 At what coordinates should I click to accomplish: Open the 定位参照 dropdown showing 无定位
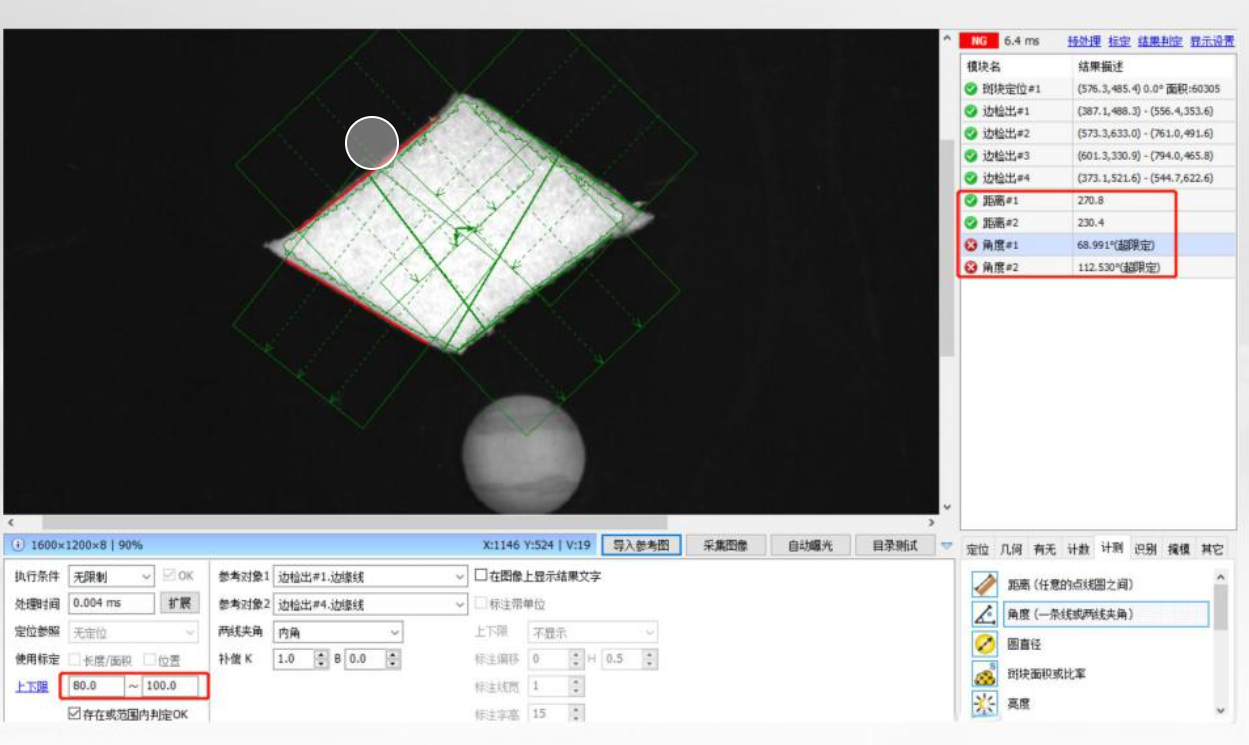(x=134, y=632)
